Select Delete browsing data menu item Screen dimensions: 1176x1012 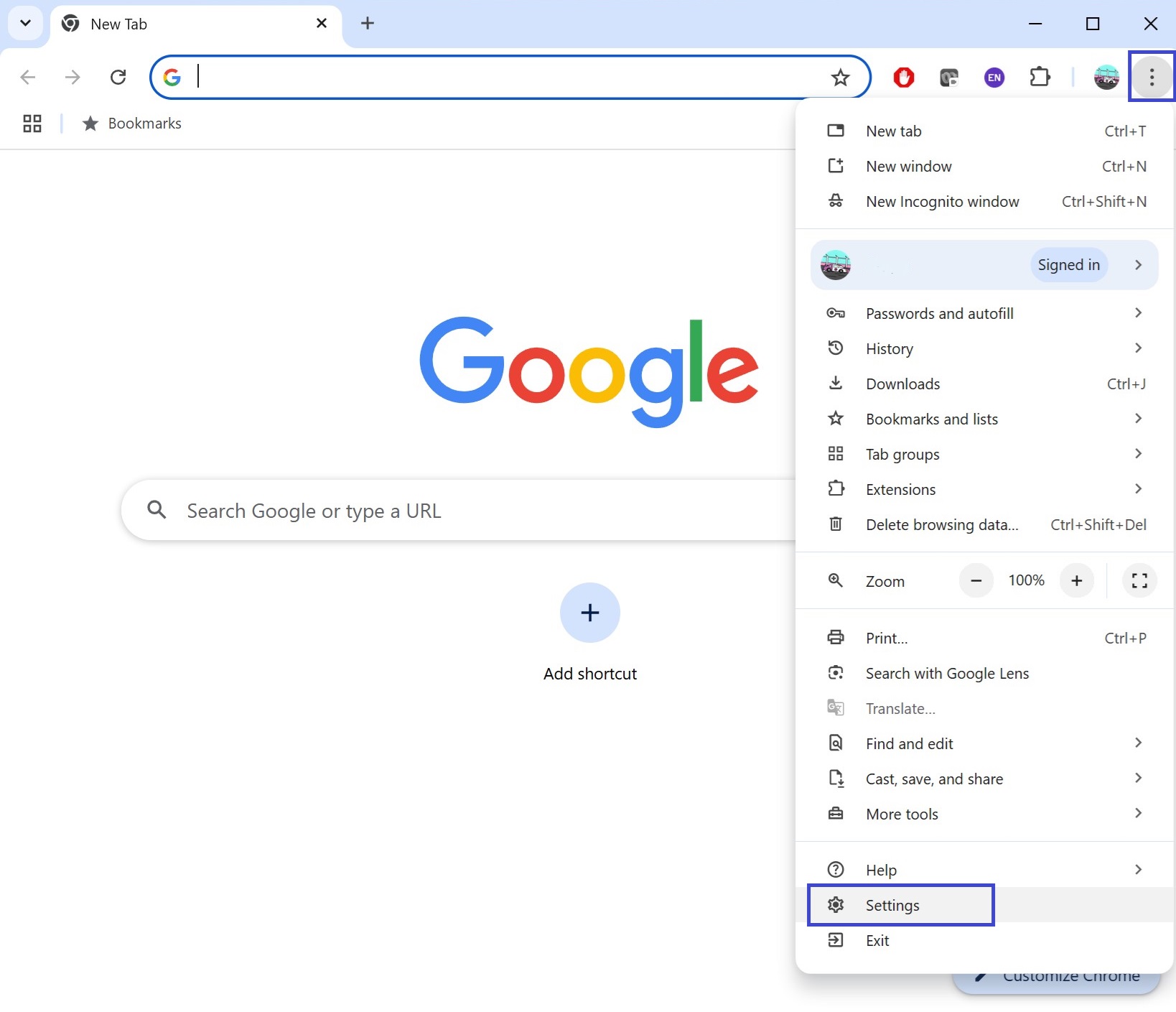coord(985,524)
